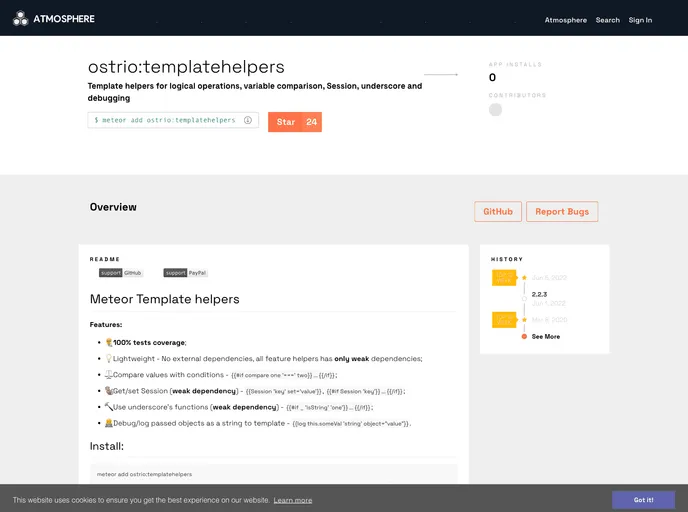Click the info icon in install command box
688x512 pixels.
(248, 120)
